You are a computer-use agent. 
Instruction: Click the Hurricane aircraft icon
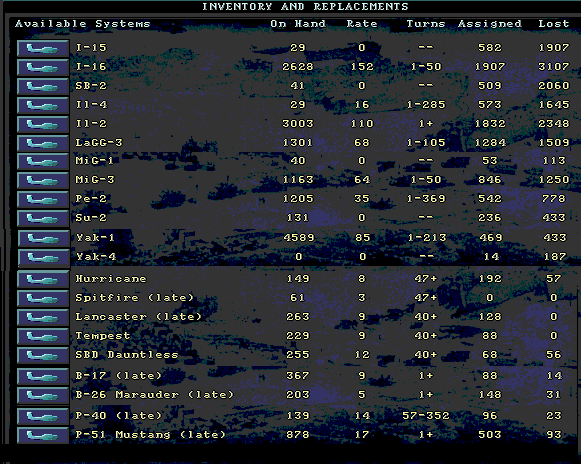tap(43, 279)
